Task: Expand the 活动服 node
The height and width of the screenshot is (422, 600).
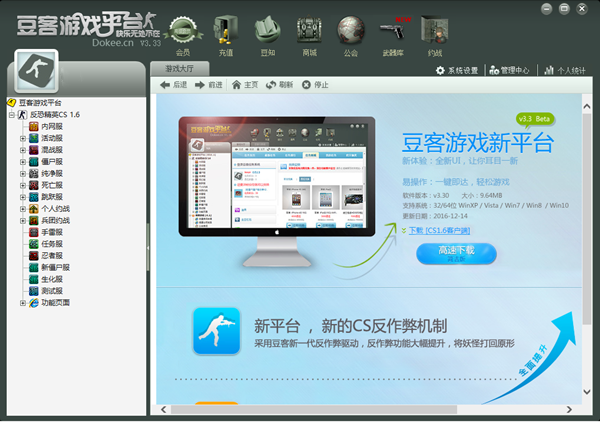Action: tap(23, 138)
